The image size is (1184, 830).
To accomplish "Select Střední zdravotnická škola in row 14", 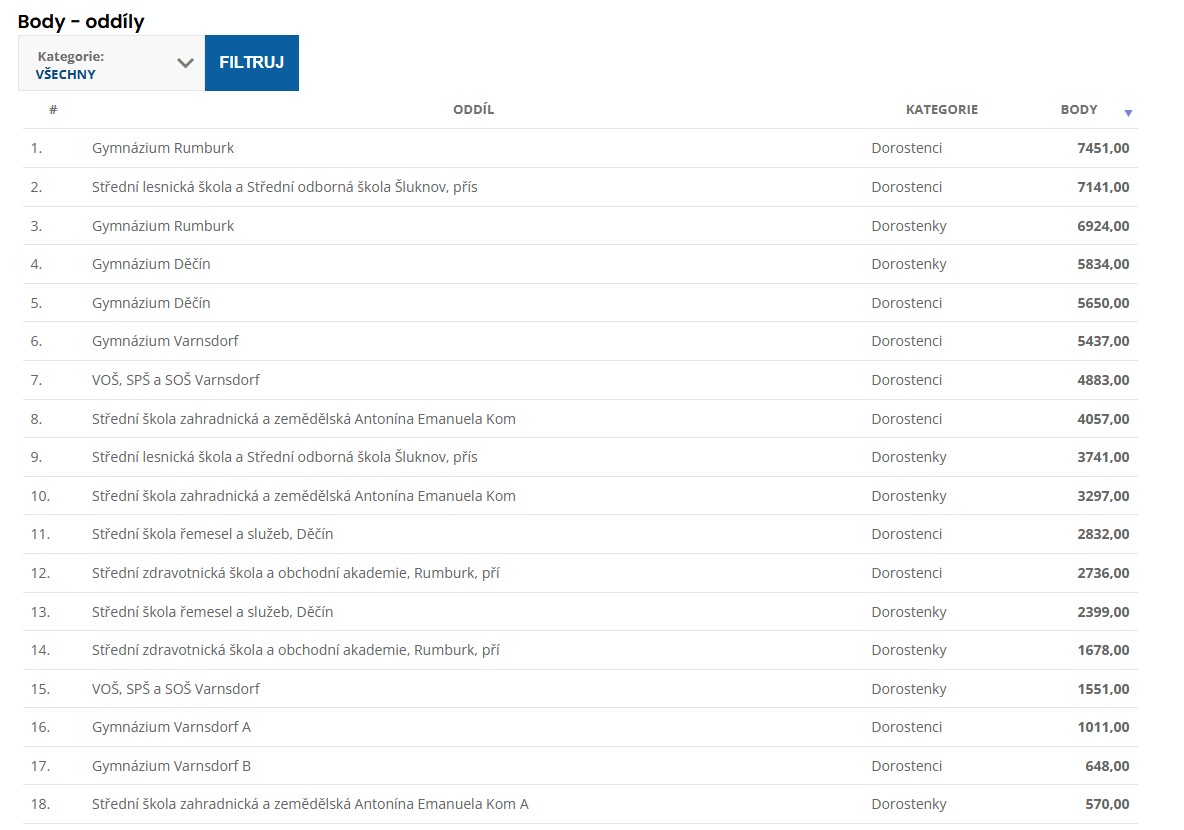I will click(296, 649).
